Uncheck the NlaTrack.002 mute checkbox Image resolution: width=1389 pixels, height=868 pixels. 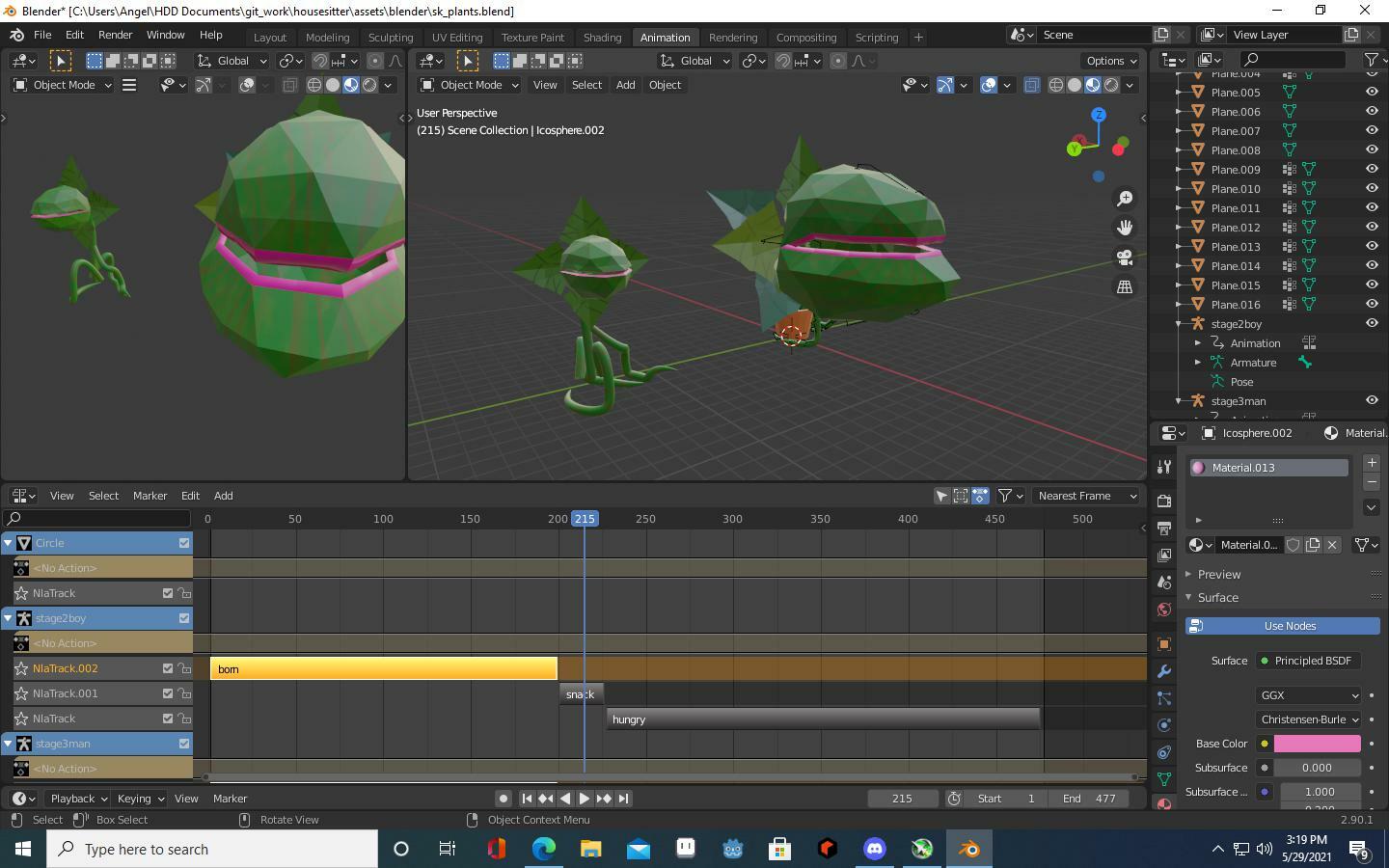(167, 668)
